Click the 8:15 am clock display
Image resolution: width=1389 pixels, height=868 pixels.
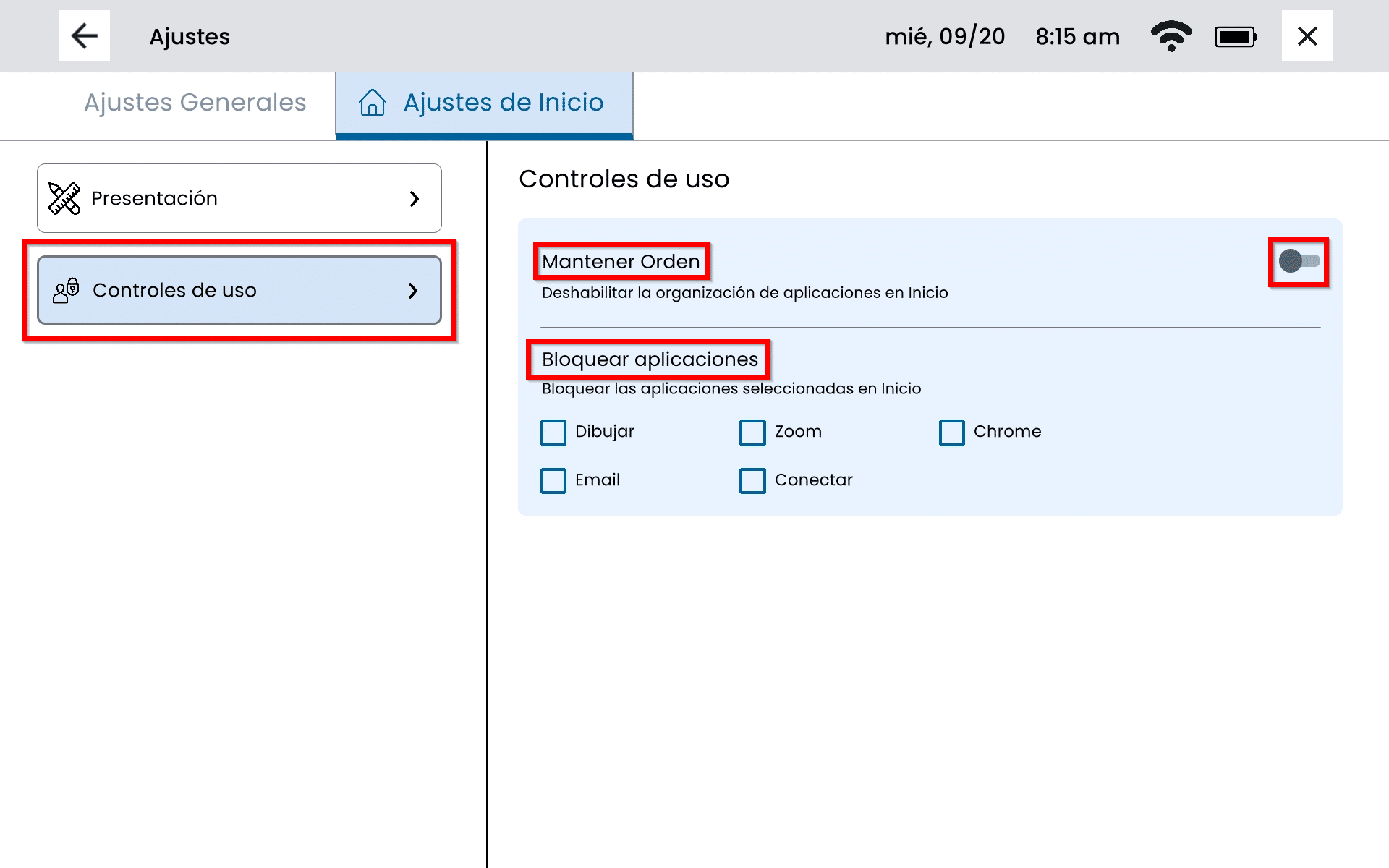(x=1077, y=37)
